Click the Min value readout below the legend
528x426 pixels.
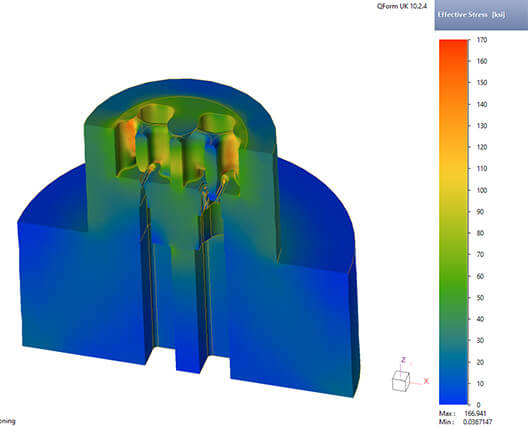click(x=477, y=422)
